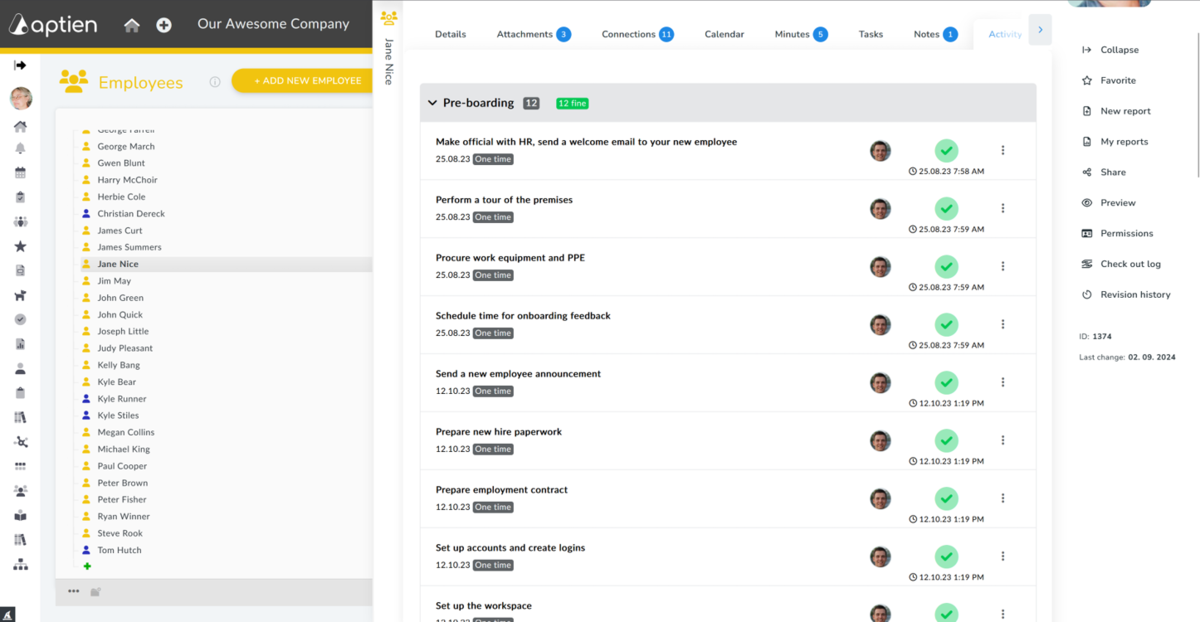Open Permissions in right panel
This screenshot has width=1200, height=622.
click(1117, 233)
